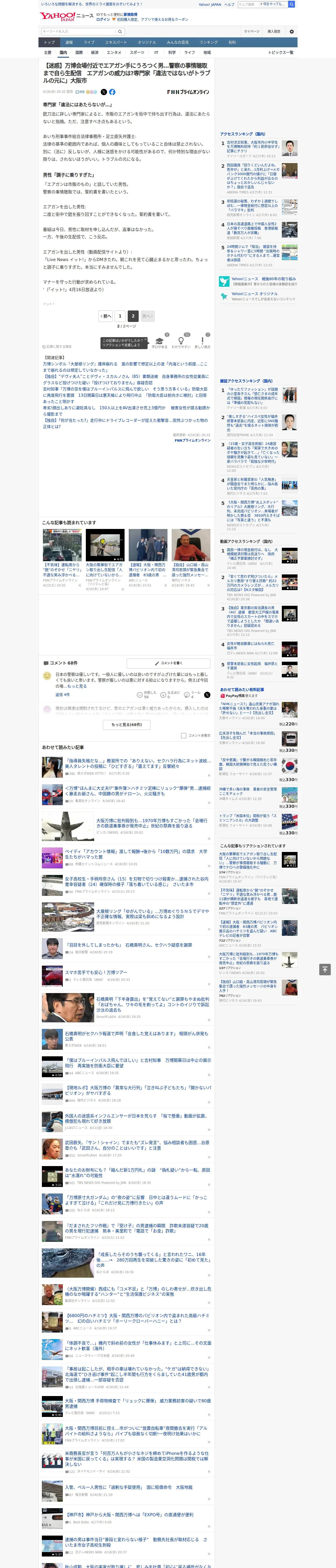Viewport: 336px width, 1568px height.
Task: Select the 速報 tab
Action: 69,43
